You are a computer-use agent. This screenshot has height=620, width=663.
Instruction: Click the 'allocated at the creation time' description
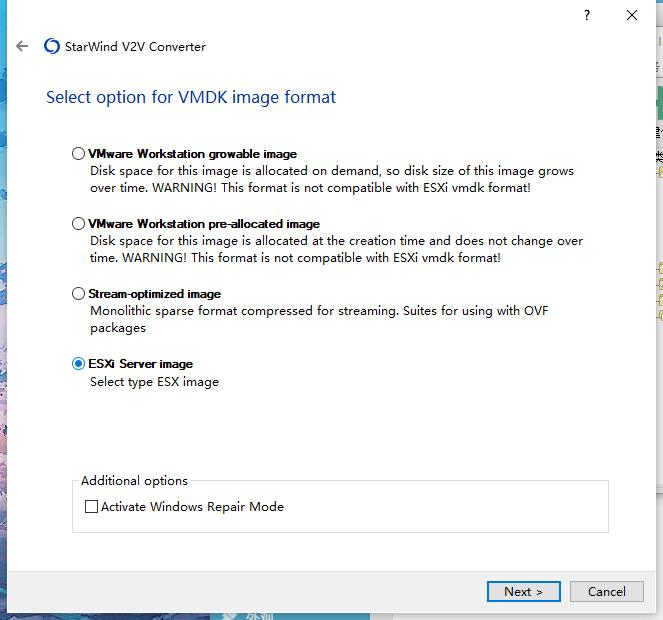[337, 249]
